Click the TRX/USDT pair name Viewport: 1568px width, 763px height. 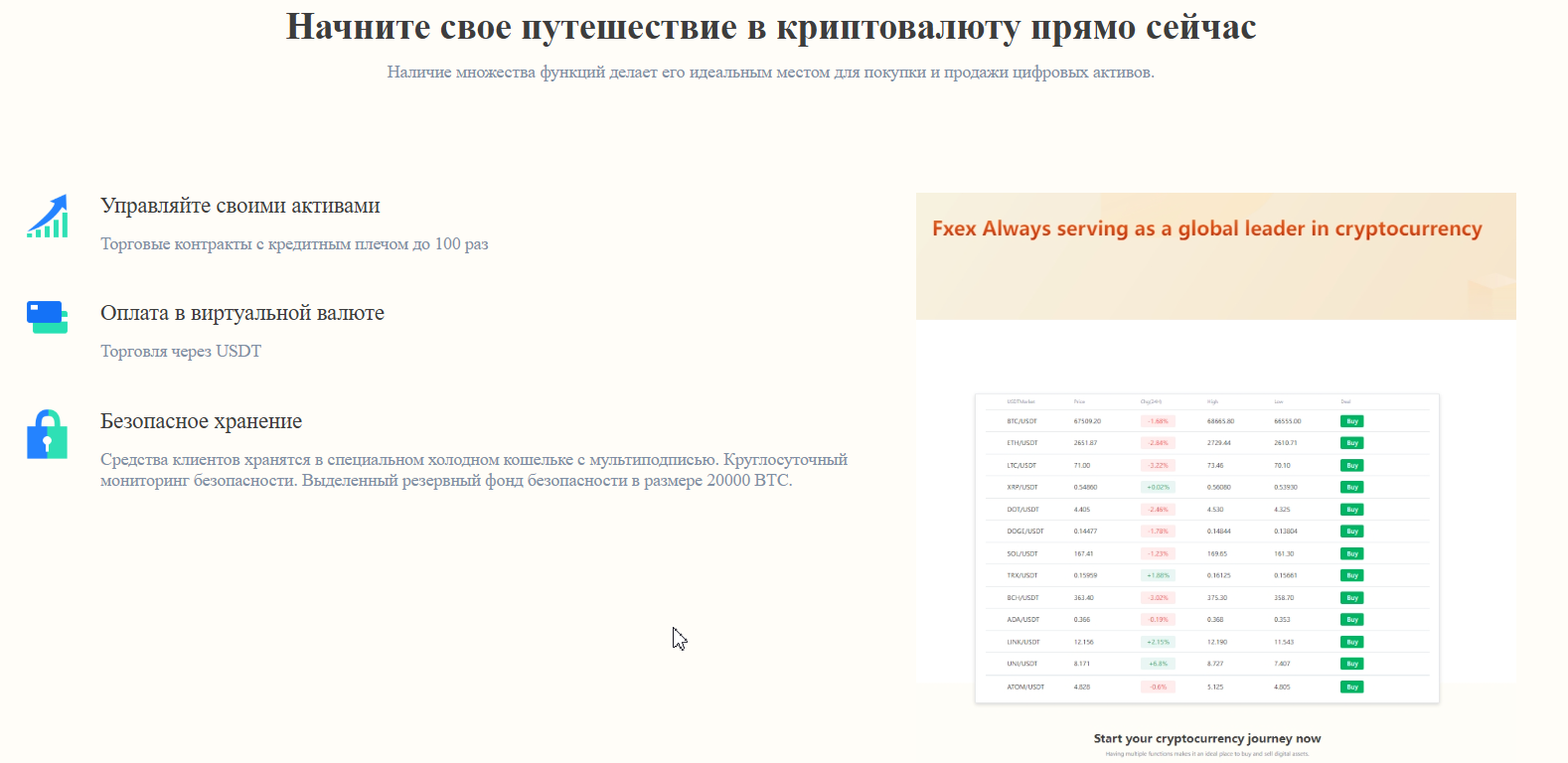point(1021,575)
